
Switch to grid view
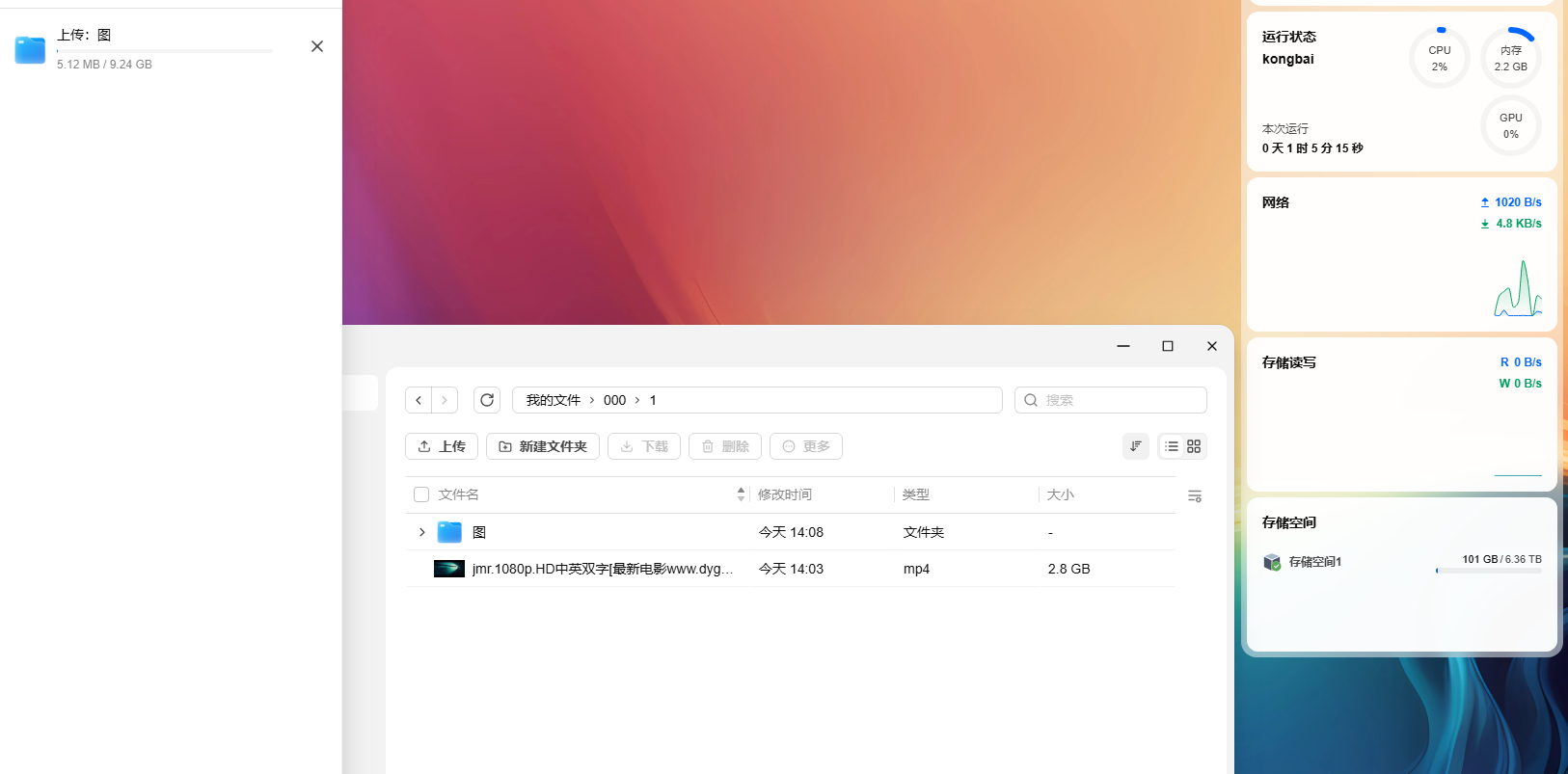pos(1194,446)
